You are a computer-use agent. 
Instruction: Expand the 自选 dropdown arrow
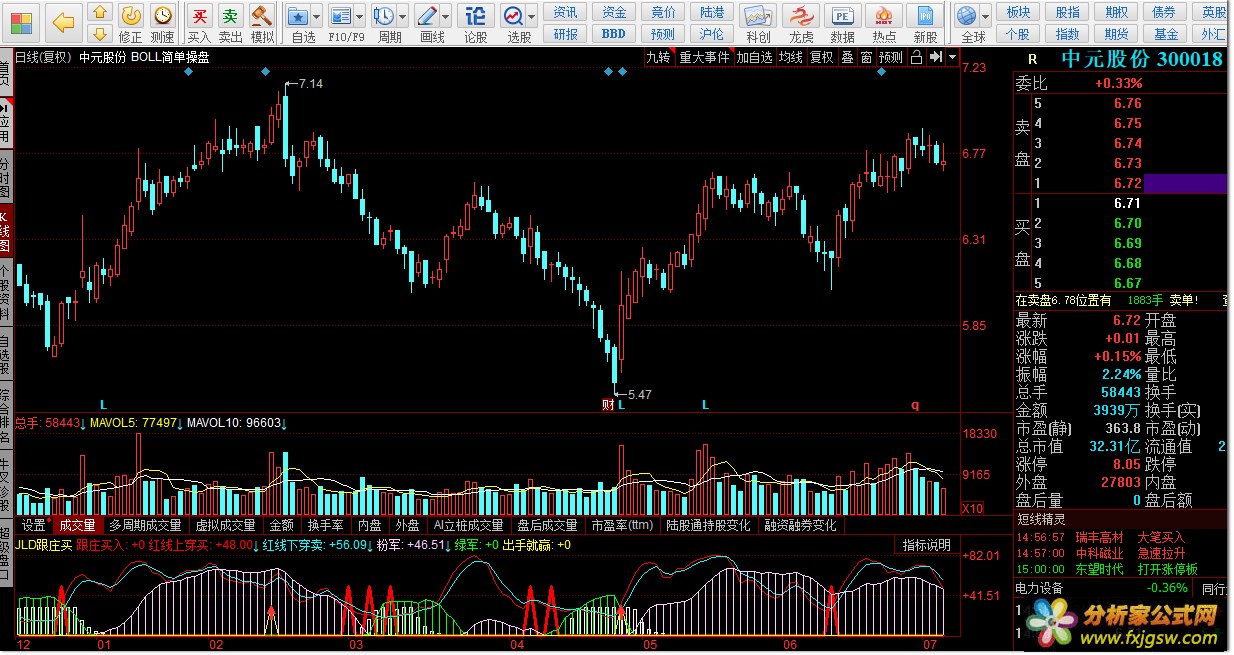pos(317,17)
